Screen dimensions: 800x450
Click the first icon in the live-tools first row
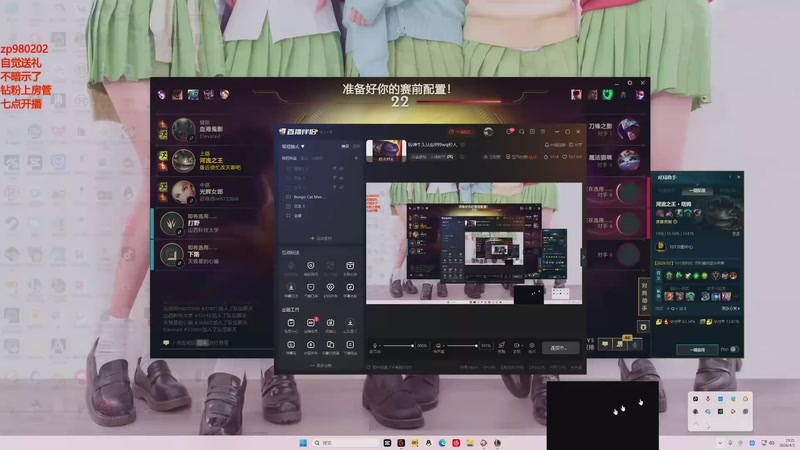291,323
